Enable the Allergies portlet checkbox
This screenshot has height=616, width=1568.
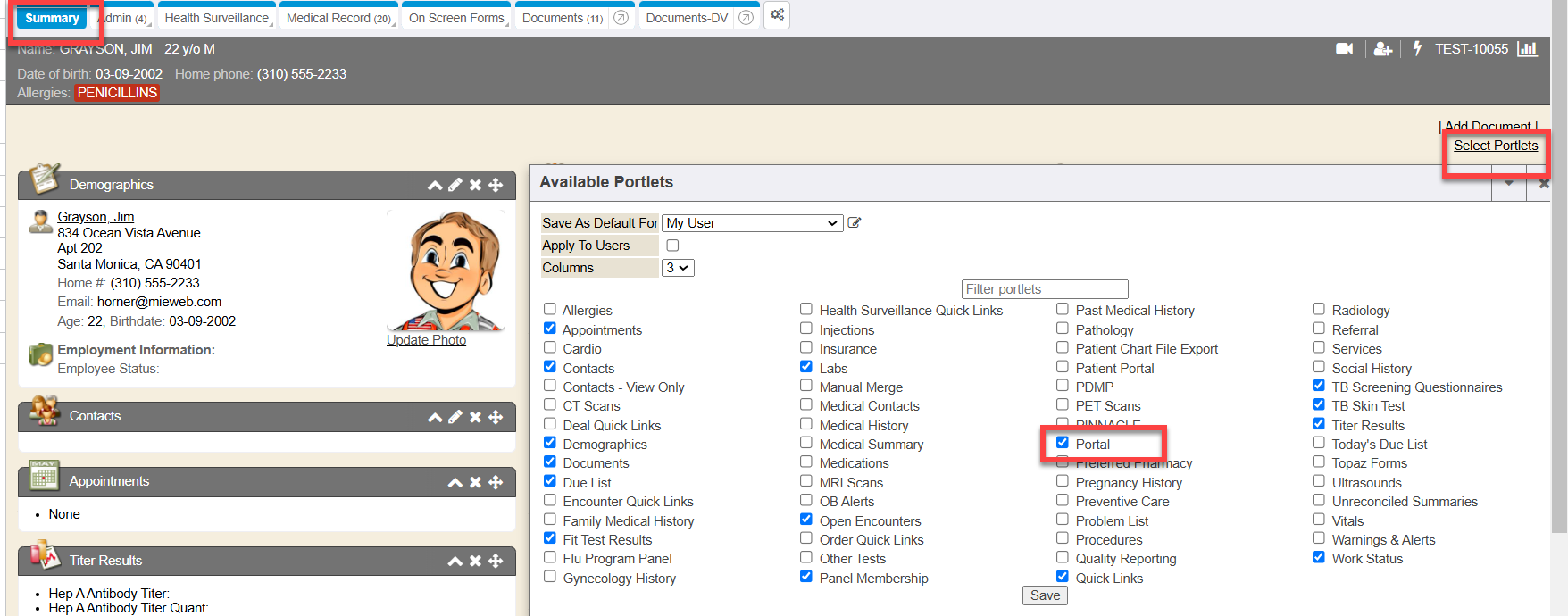pyautogui.click(x=550, y=309)
